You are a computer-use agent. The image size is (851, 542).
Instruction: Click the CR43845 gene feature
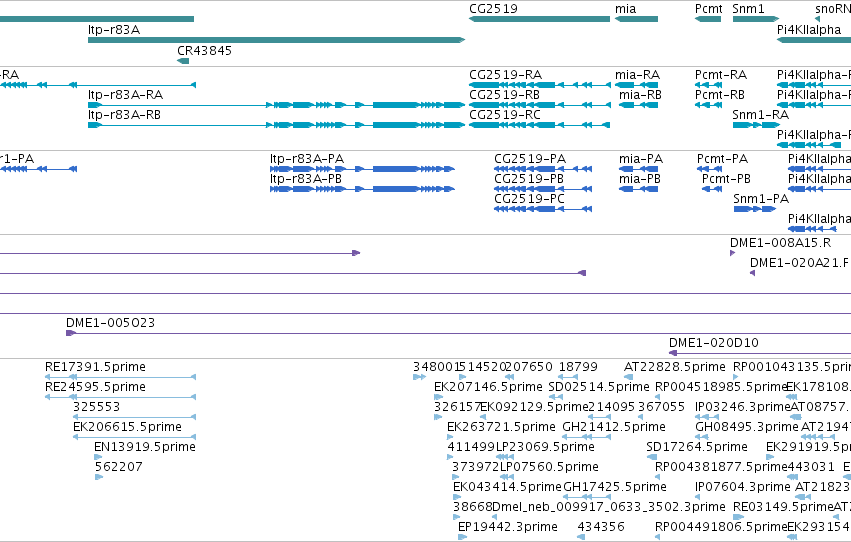click(183, 61)
